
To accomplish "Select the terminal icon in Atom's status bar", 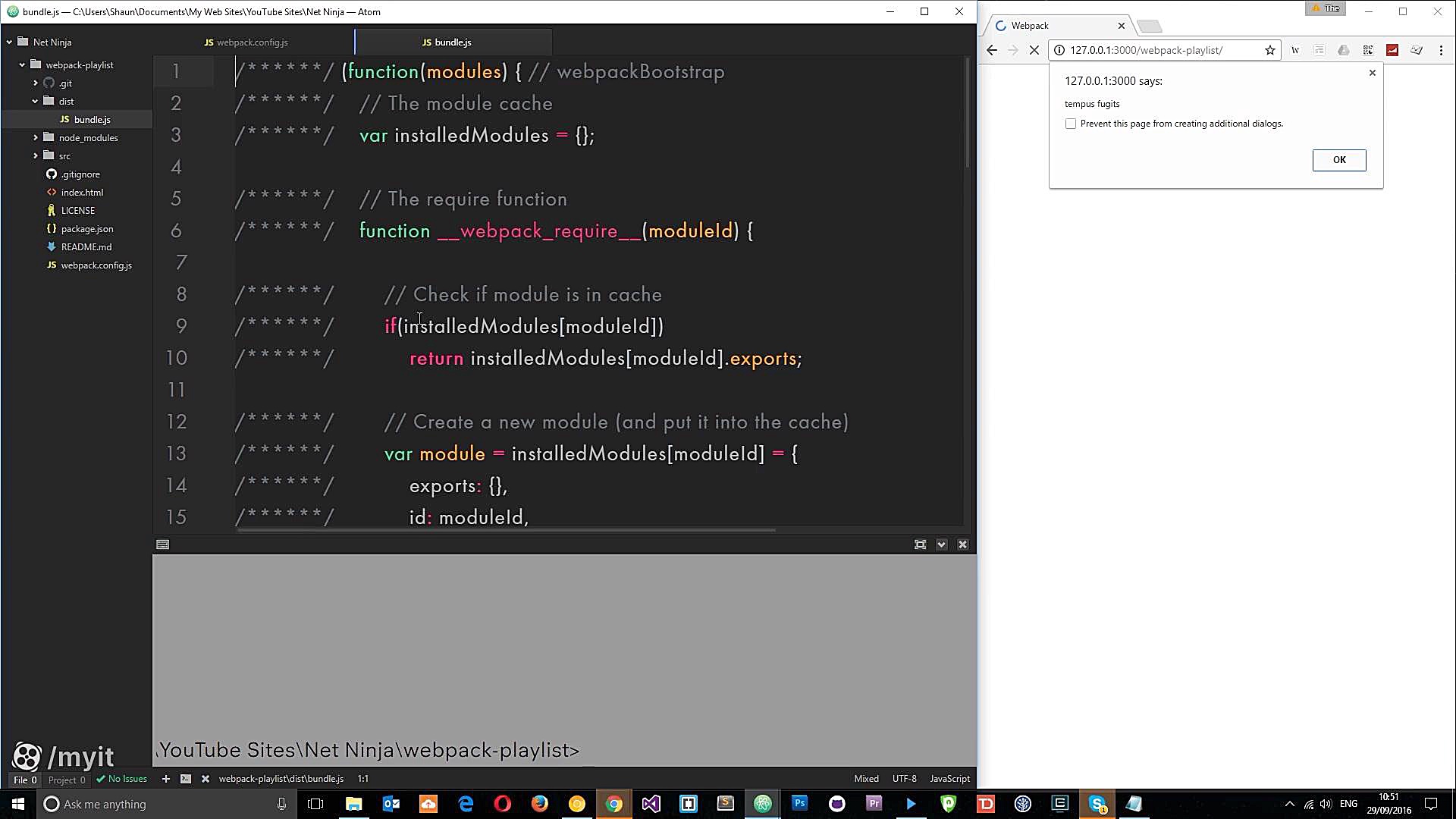I will tap(184, 778).
